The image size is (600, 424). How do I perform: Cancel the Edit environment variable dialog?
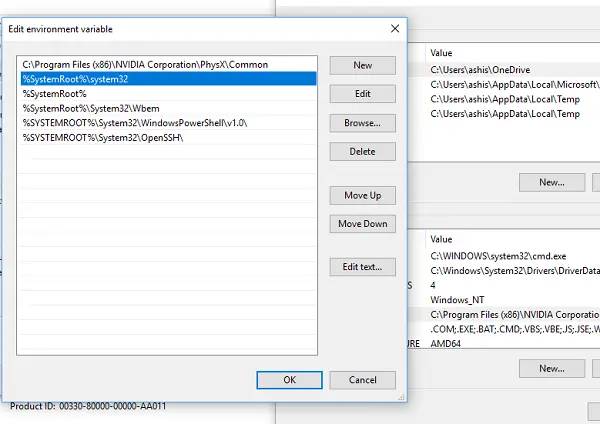point(362,380)
